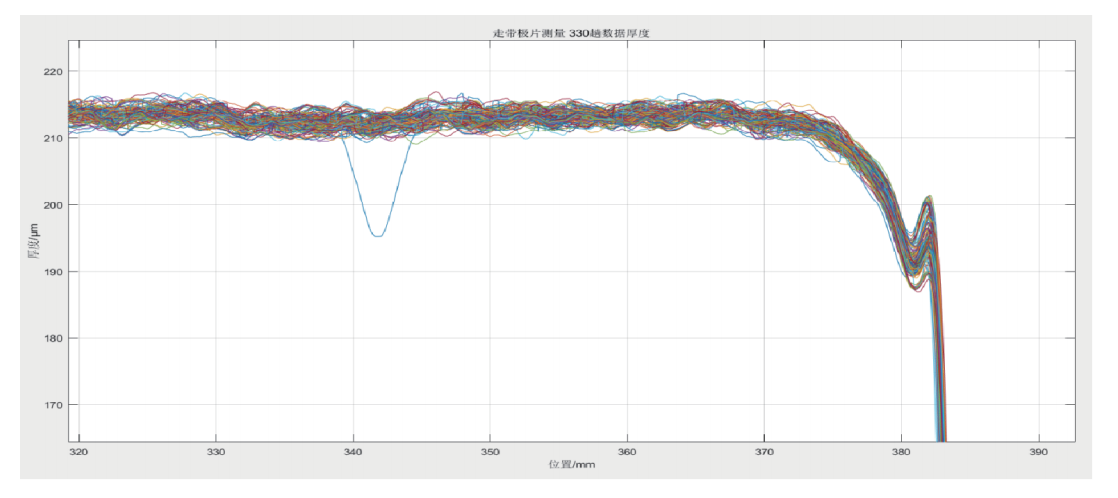Select the x-axis tick label 390

tap(1038, 453)
